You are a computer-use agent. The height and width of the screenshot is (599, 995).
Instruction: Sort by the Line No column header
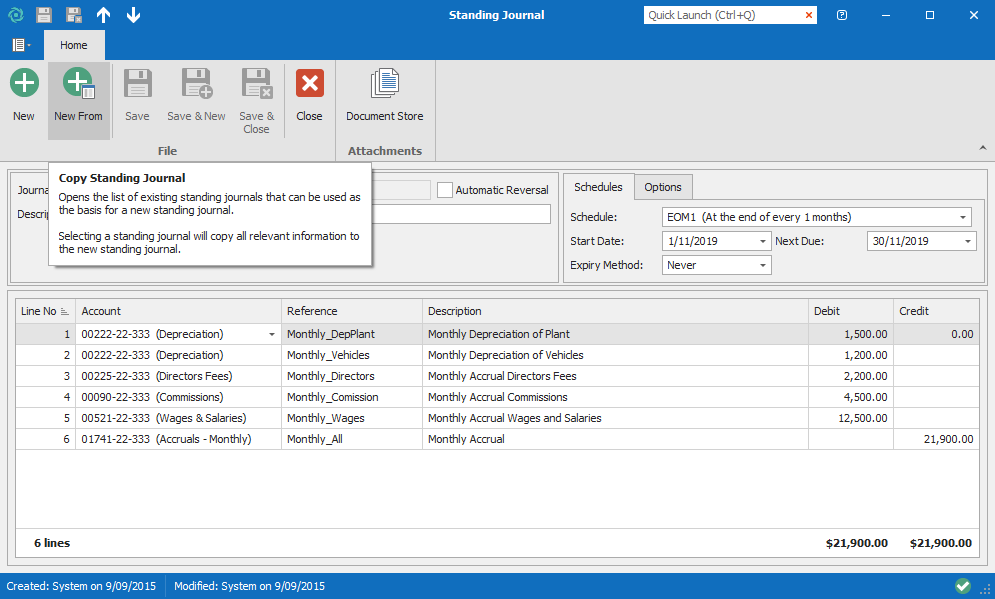[x=44, y=311]
